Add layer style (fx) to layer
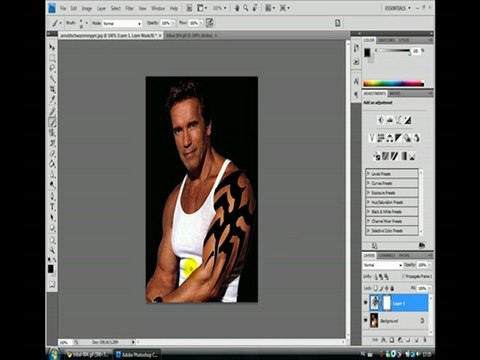Viewport: 480px width, 360px height. [x=384, y=340]
